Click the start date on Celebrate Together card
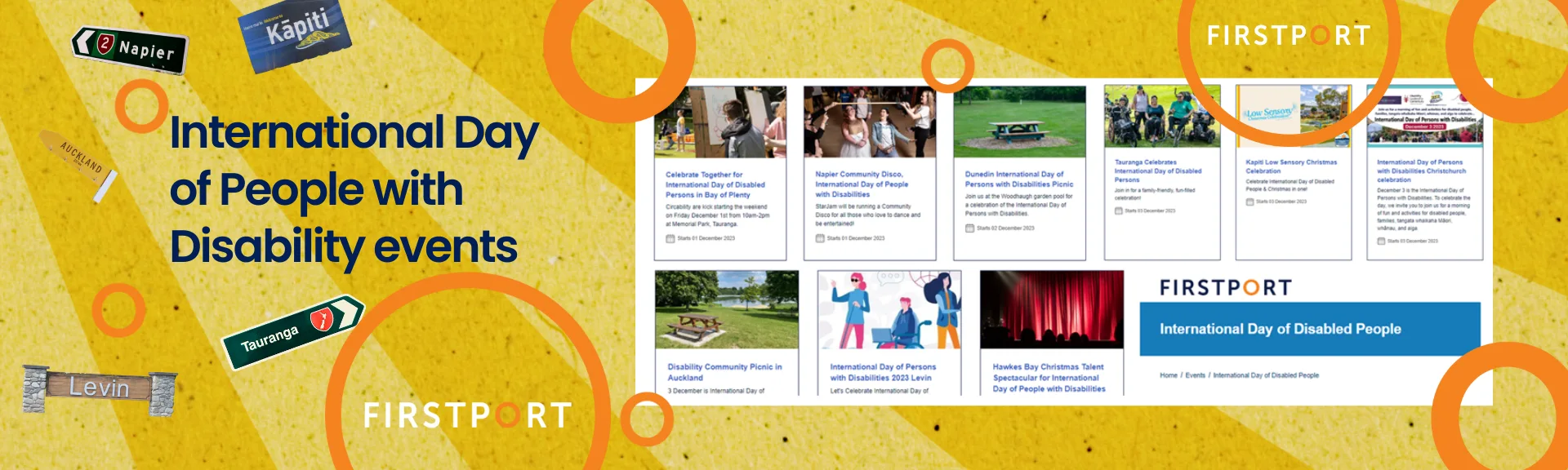 click(706, 238)
